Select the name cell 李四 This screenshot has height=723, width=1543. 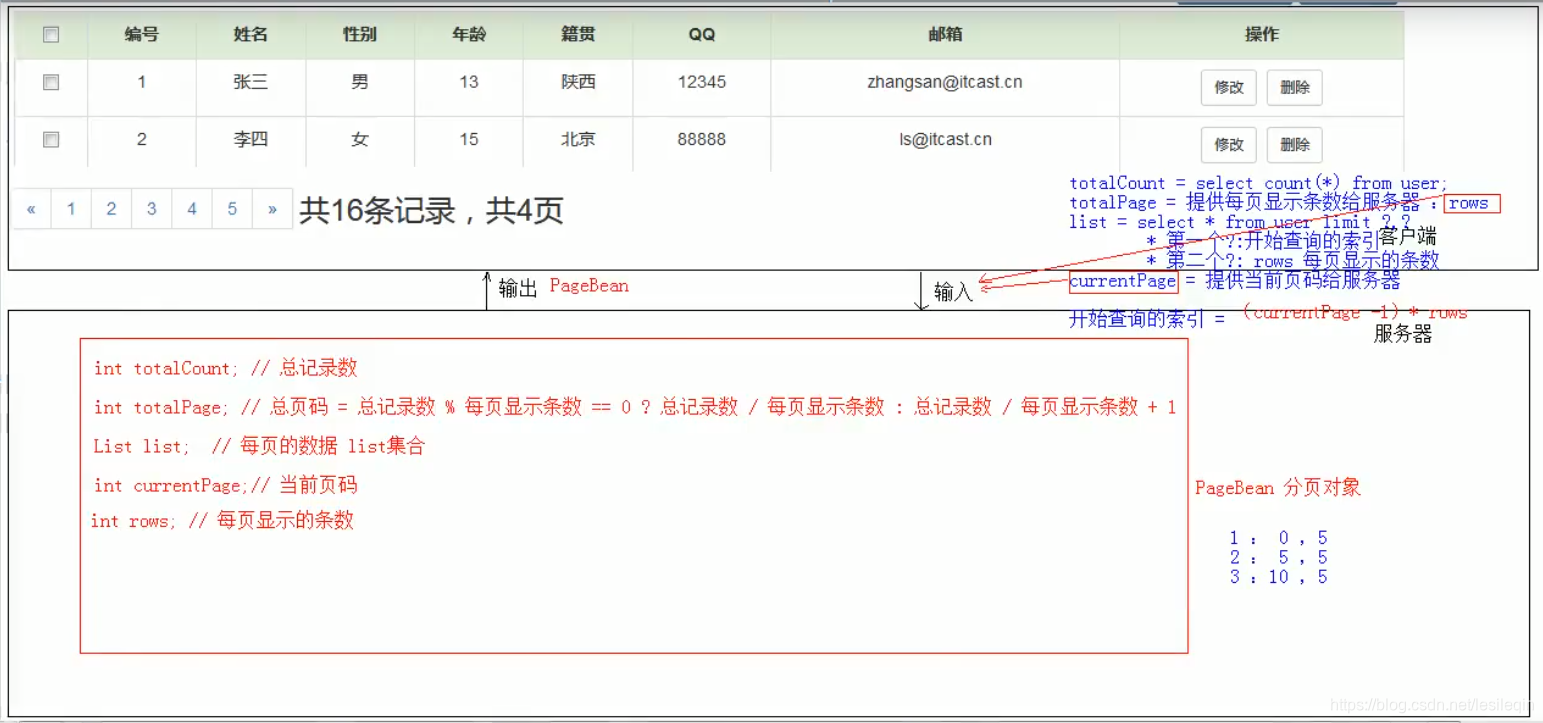click(251, 140)
